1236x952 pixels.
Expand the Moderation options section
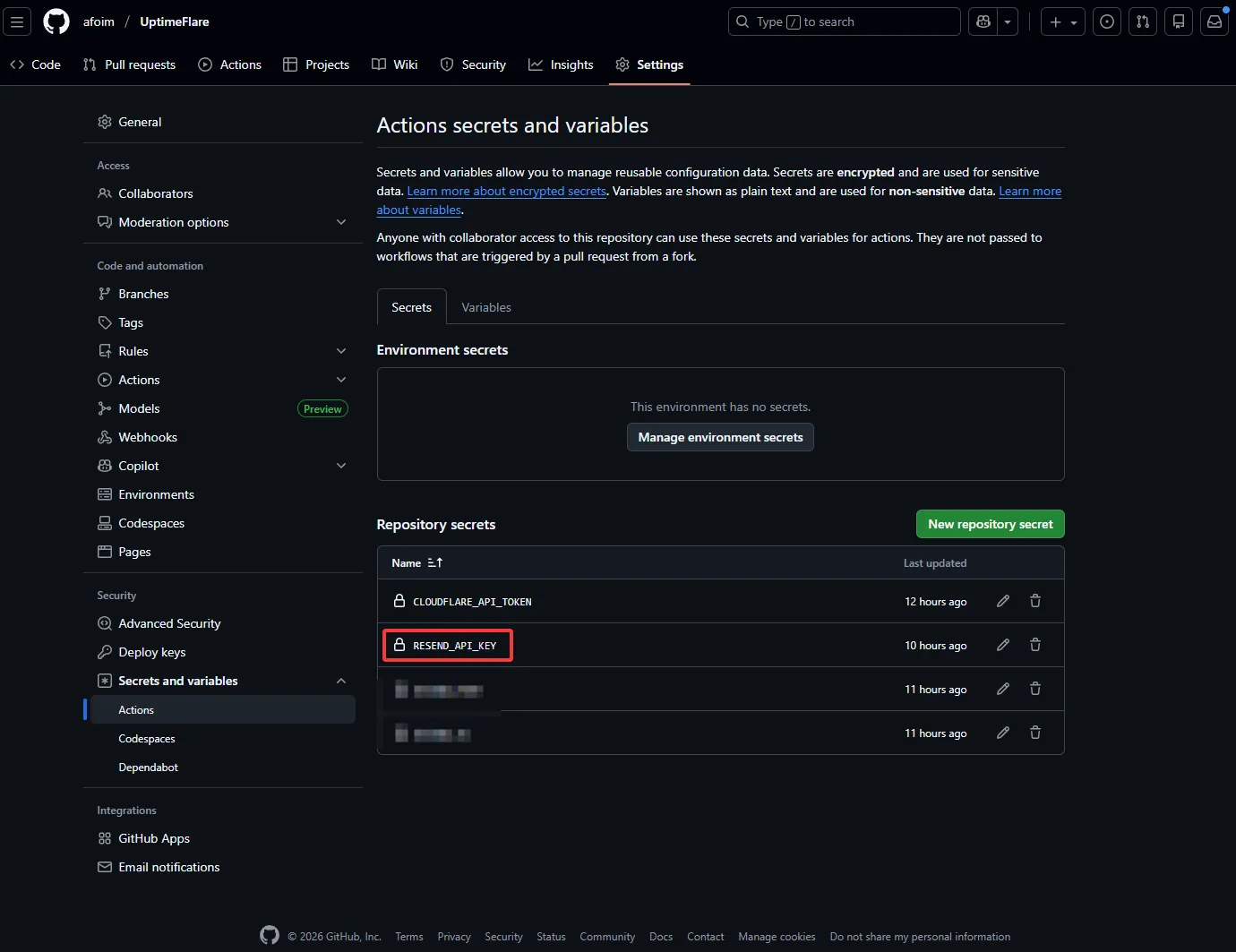[341, 222]
